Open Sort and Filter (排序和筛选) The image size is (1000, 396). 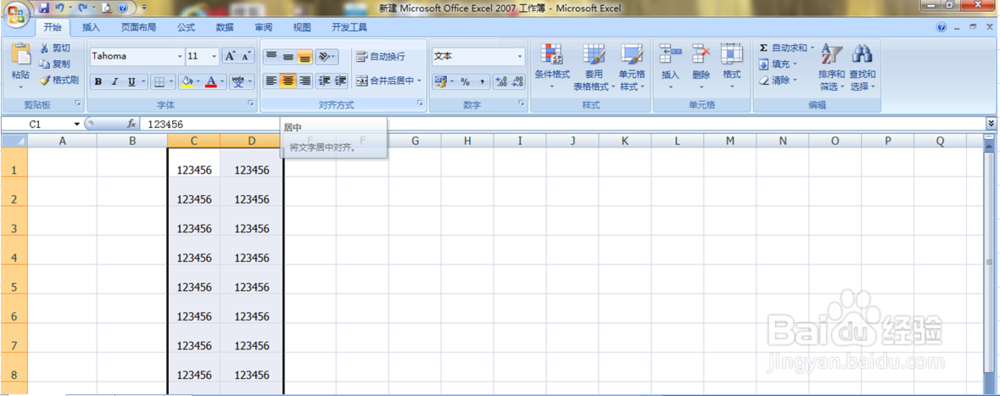[x=832, y=68]
